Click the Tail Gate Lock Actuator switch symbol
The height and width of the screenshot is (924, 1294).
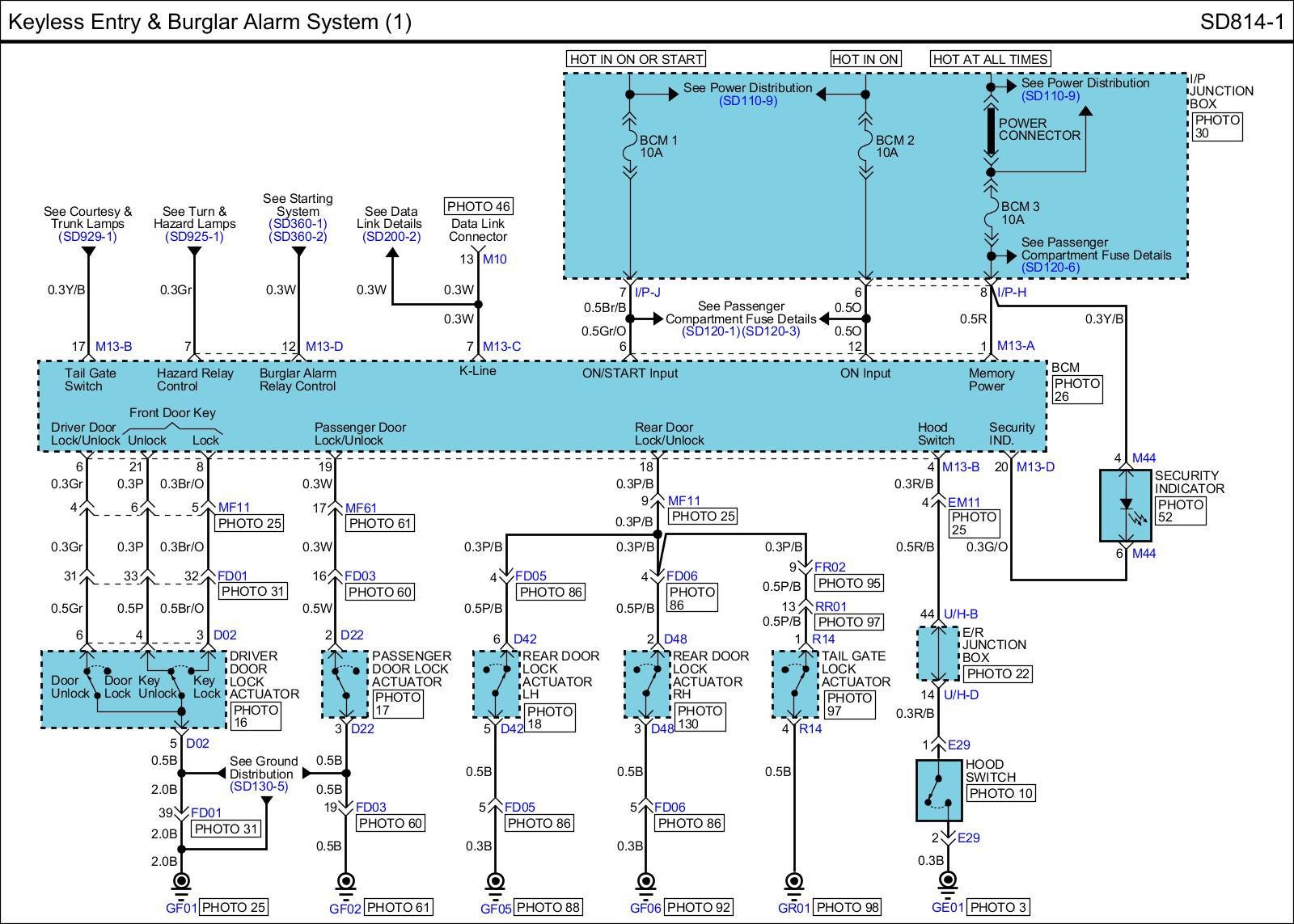tap(795, 685)
